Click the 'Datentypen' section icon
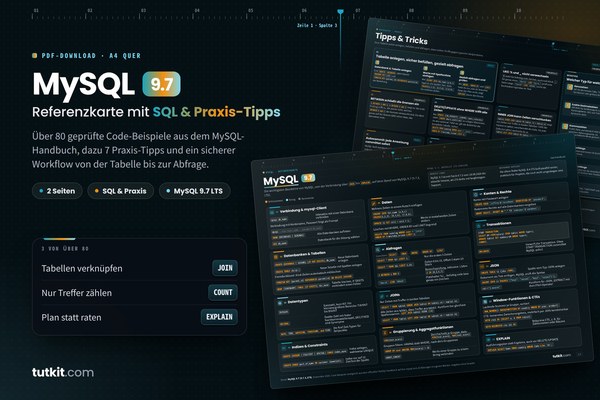Screen dimensions: 600x400 280,303
